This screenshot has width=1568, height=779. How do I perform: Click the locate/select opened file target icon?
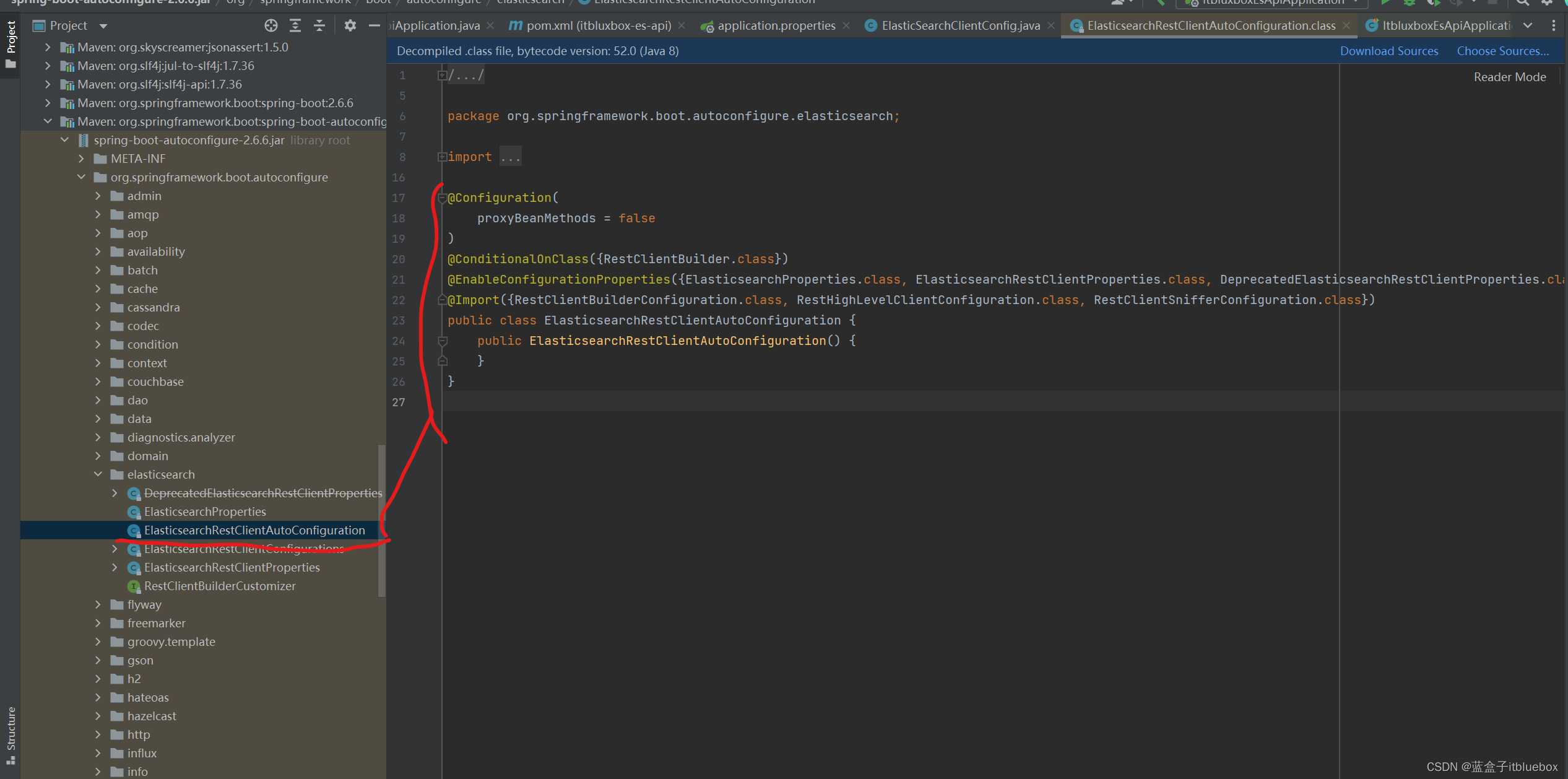271,25
